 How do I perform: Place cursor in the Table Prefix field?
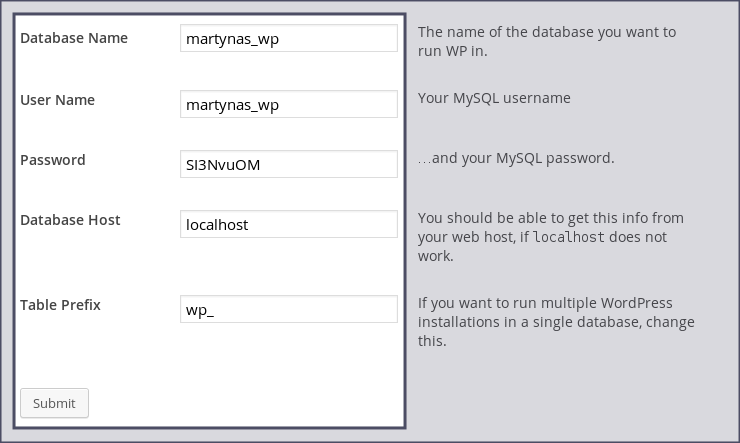point(288,309)
